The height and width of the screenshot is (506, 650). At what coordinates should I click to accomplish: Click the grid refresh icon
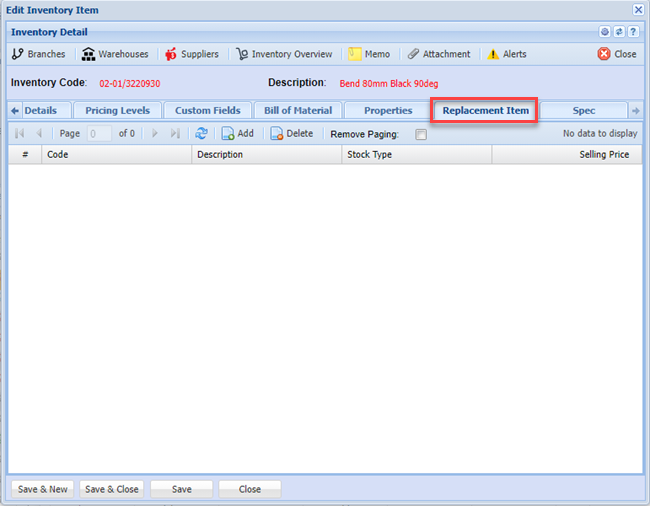click(202, 134)
